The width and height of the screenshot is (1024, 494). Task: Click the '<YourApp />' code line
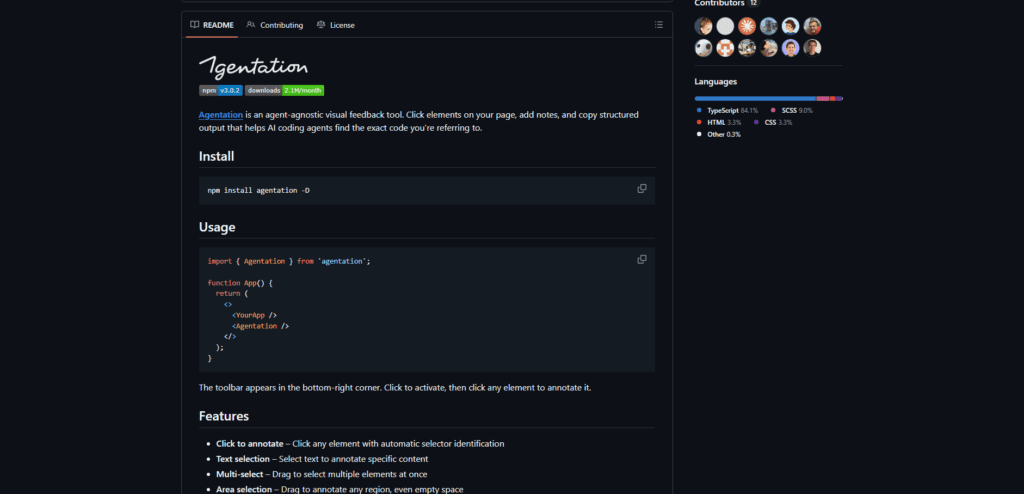[x=254, y=315]
